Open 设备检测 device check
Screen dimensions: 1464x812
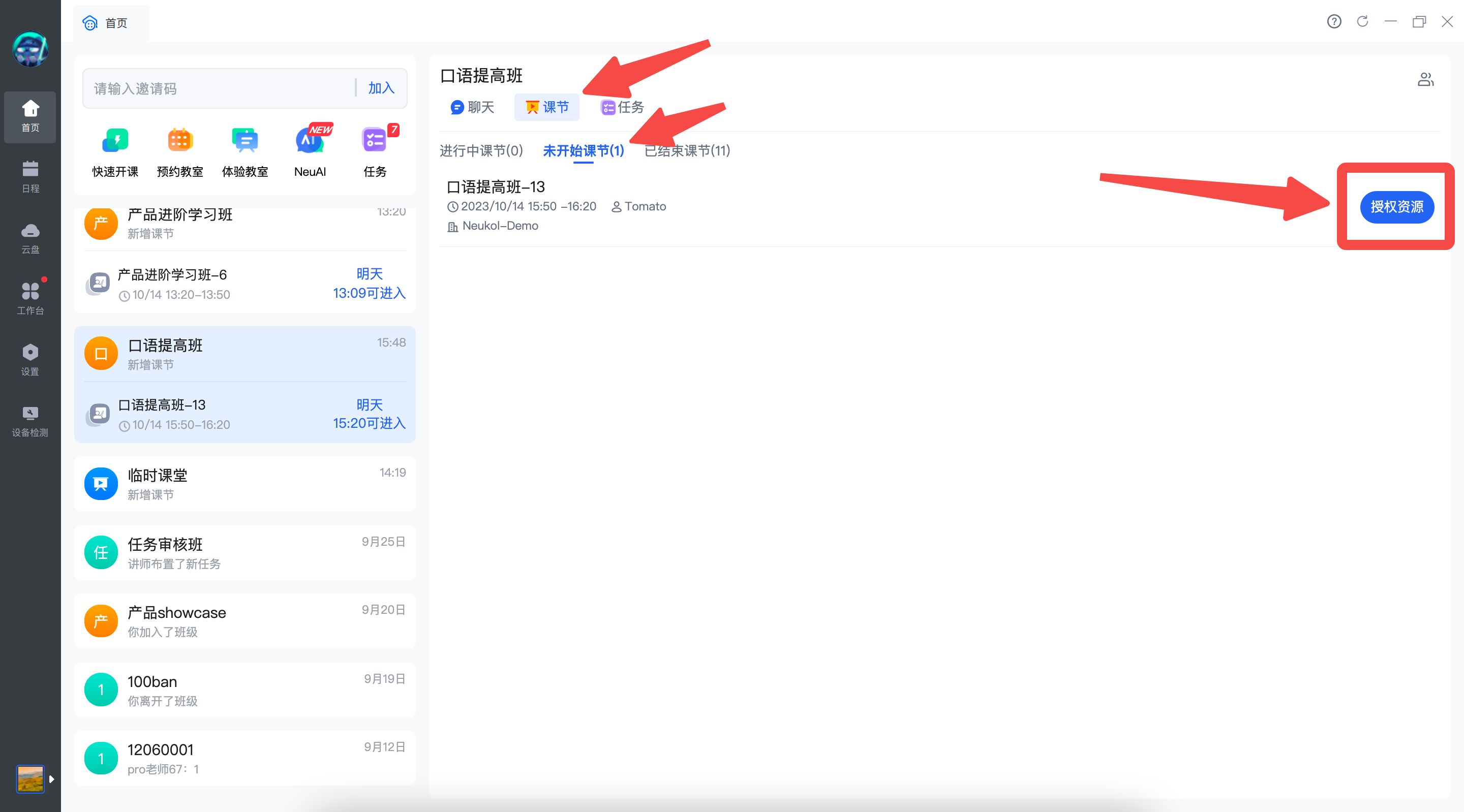point(30,421)
